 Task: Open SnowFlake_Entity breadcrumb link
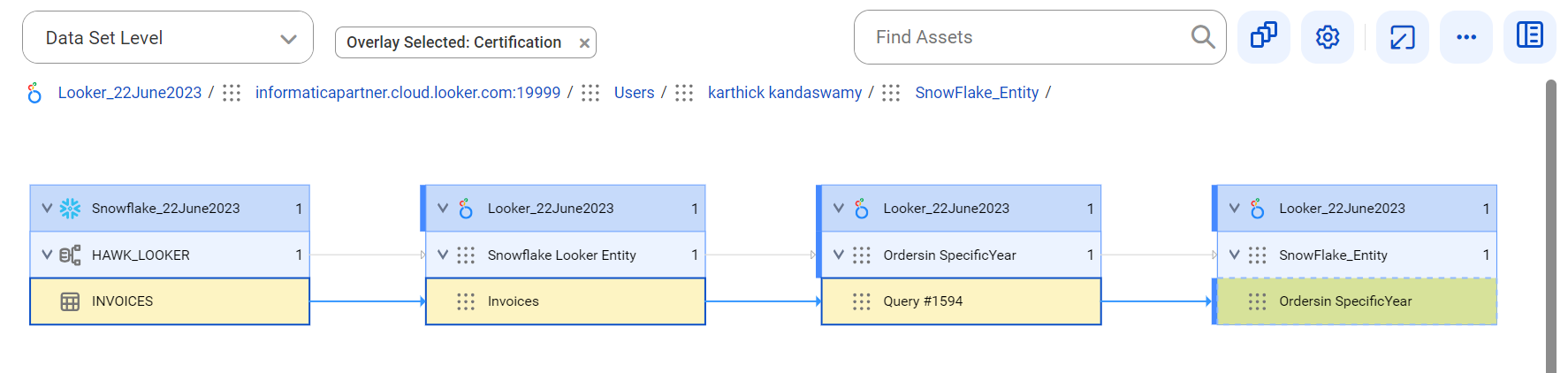(x=977, y=93)
